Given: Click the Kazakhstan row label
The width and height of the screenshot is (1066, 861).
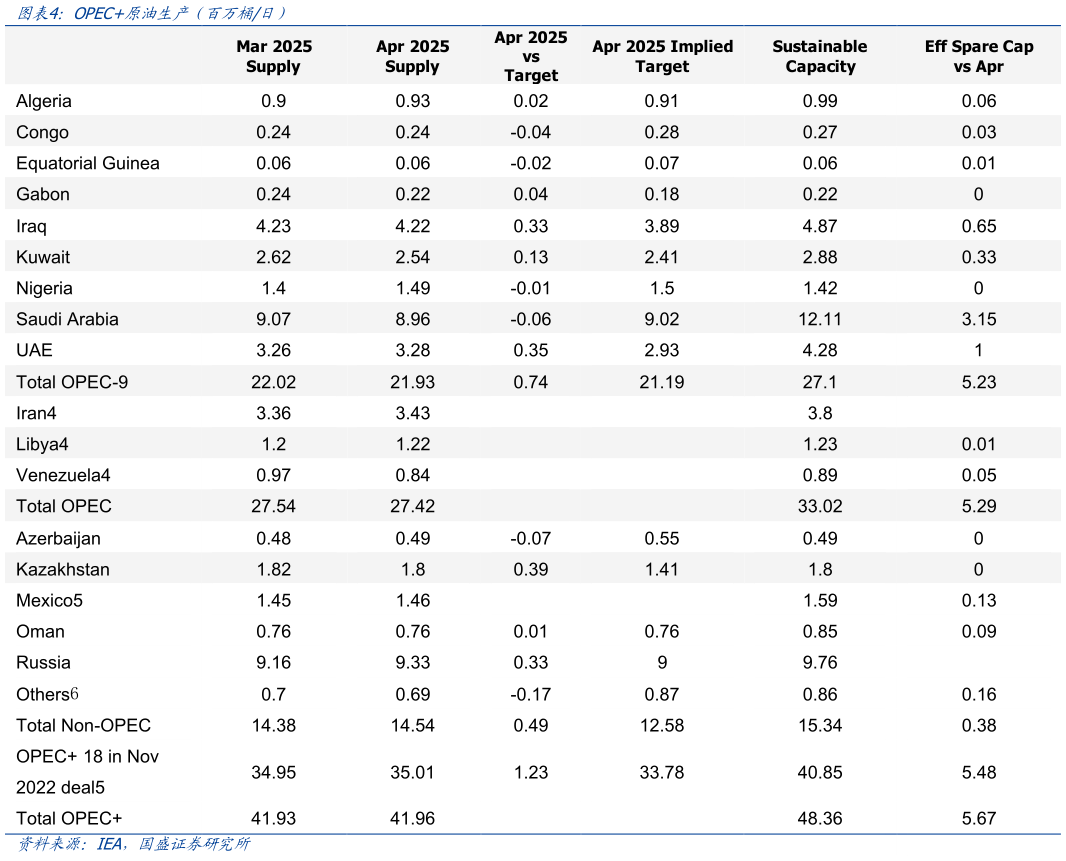Looking at the screenshot, I should (x=63, y=569).
